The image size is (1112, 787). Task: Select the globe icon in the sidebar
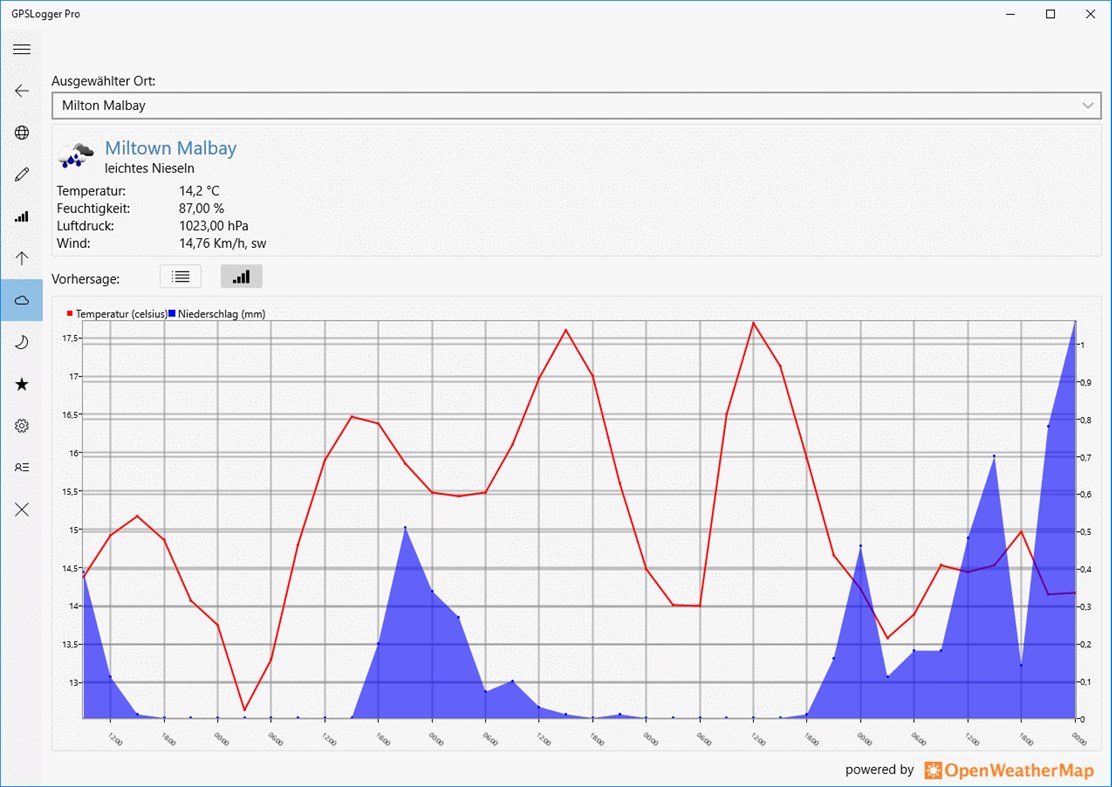point(21,132)
